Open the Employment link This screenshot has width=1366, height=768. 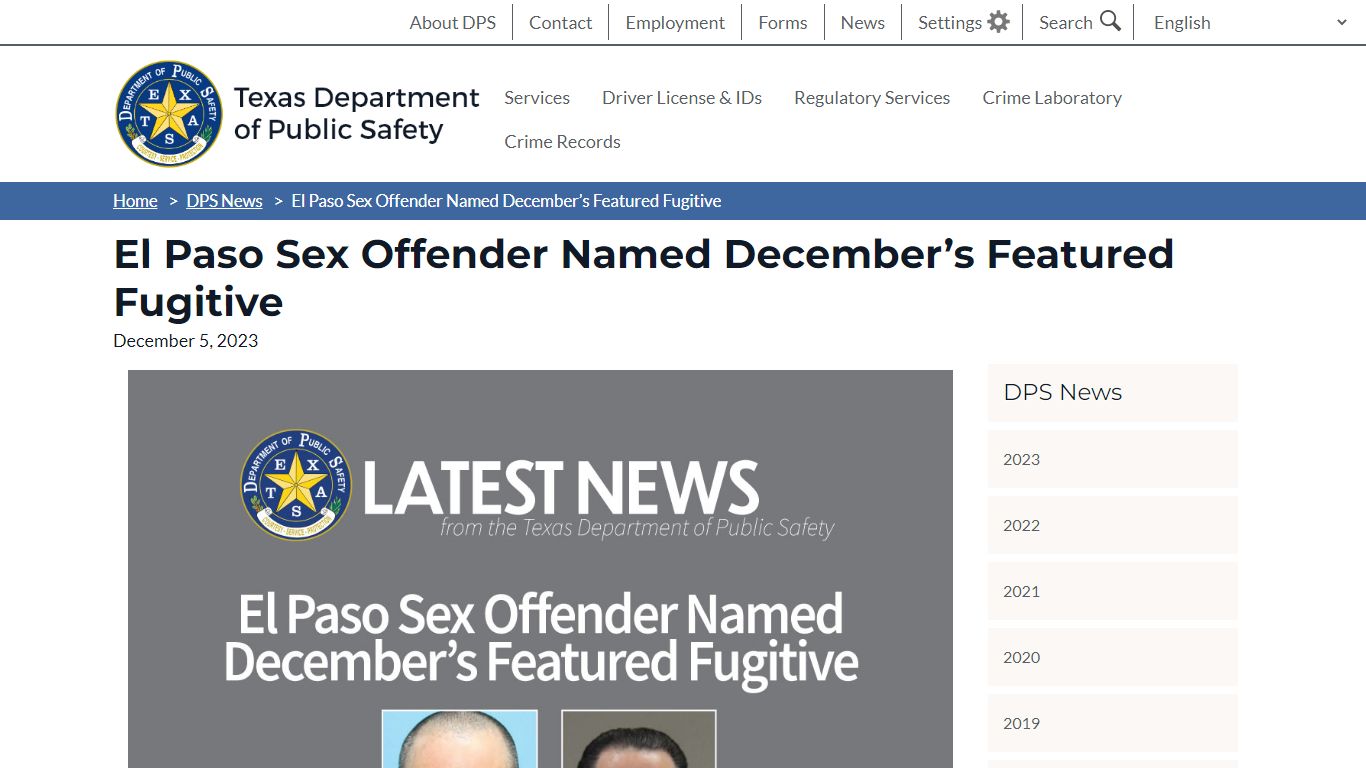(x=675, y=22)
